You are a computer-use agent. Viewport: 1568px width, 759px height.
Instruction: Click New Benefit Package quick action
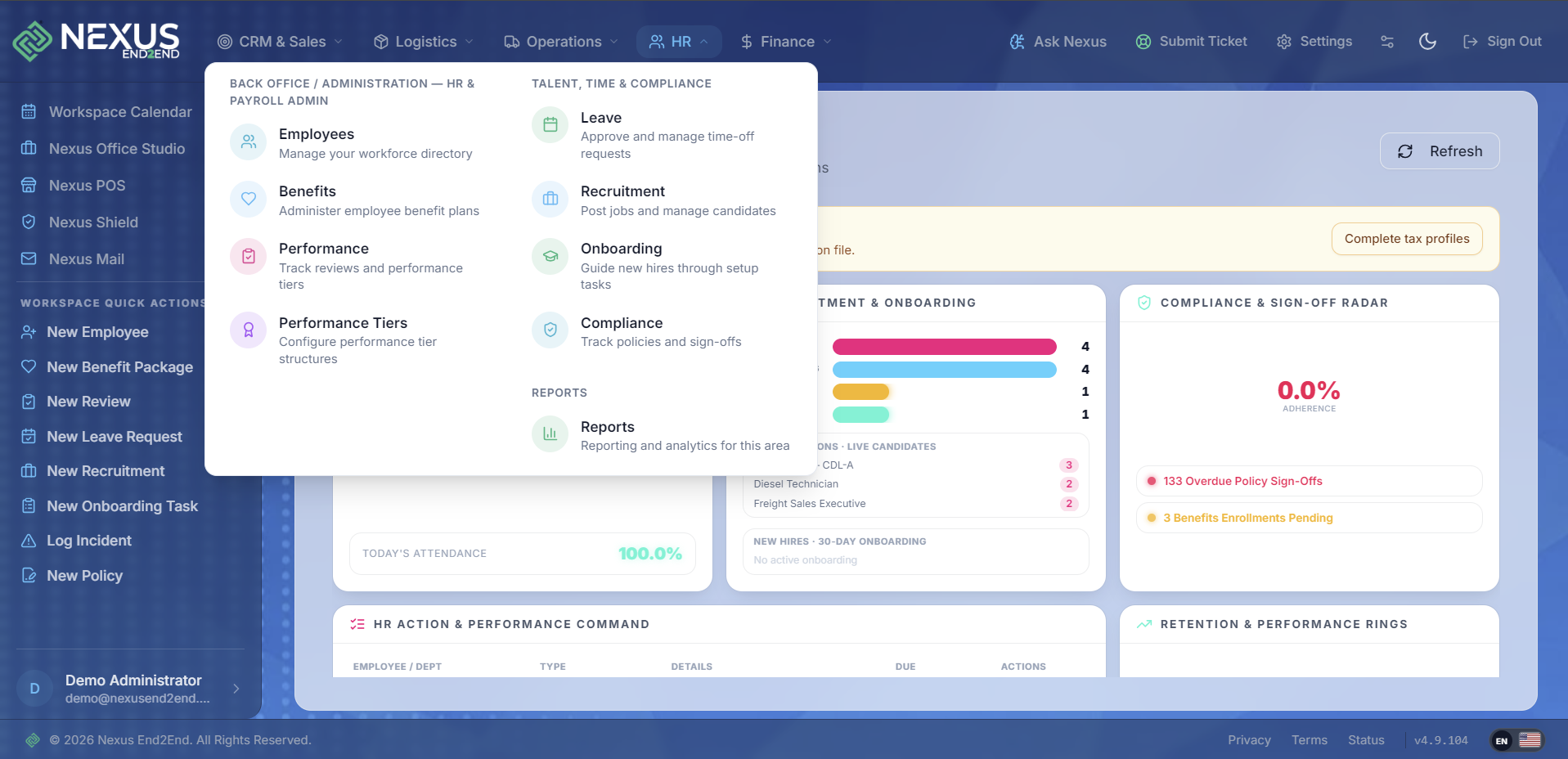(x=106, y=367)
